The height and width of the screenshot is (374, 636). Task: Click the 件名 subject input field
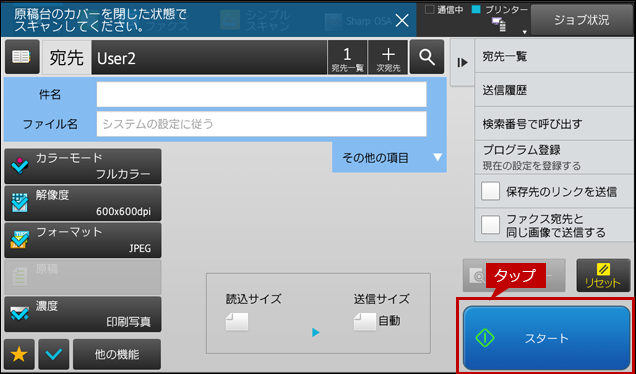[262, 95]
